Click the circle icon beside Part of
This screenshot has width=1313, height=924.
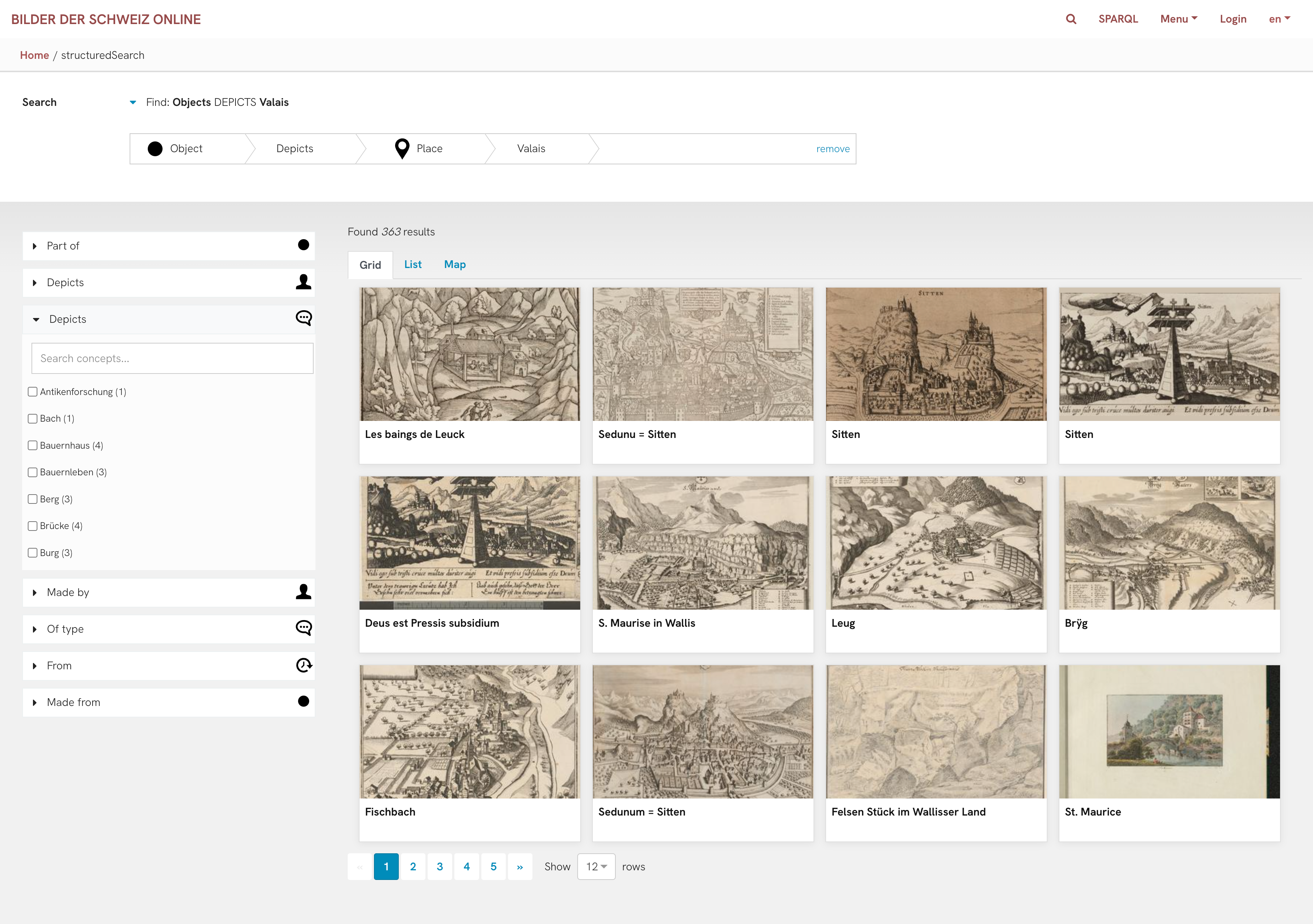pyautogui.click(x=304, y=245)
